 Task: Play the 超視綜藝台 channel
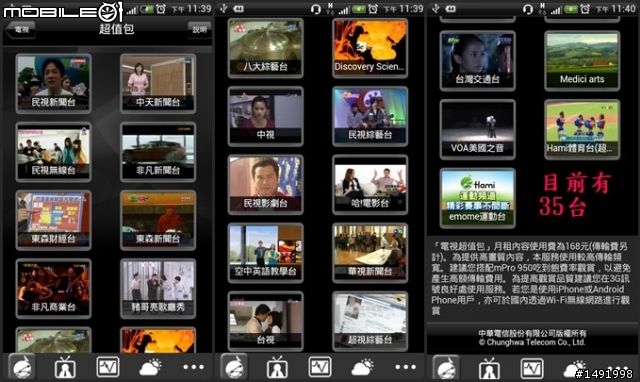(370, 321)
